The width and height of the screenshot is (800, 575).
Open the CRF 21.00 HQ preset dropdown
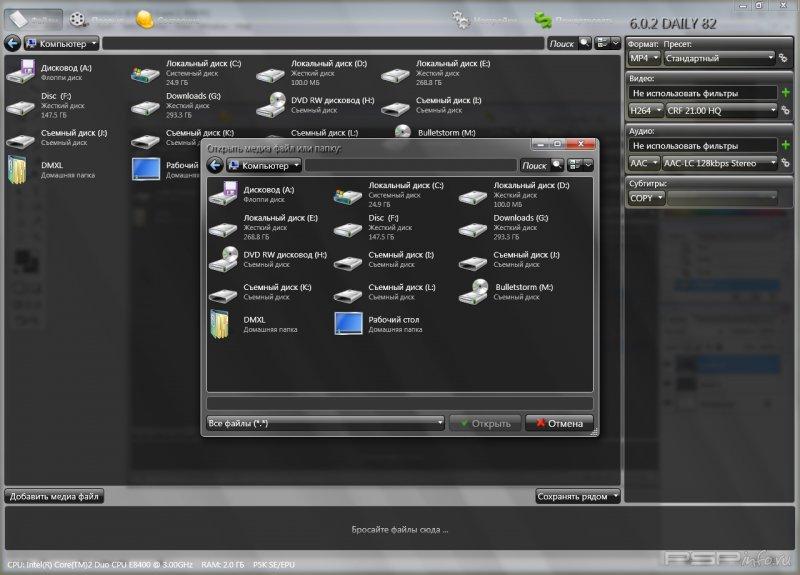720,110
